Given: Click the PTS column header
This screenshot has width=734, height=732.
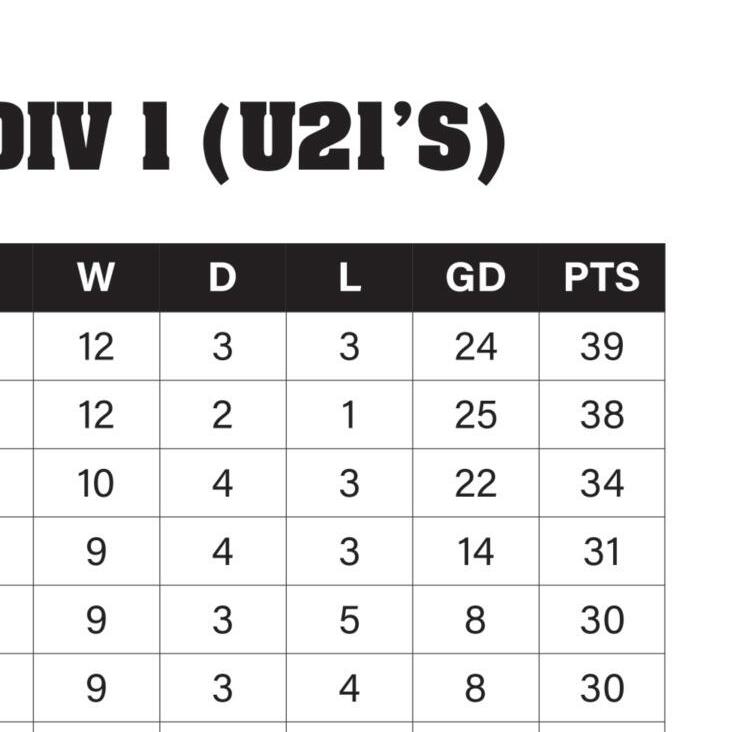Looking at the screenshot, I should [602, 278].
